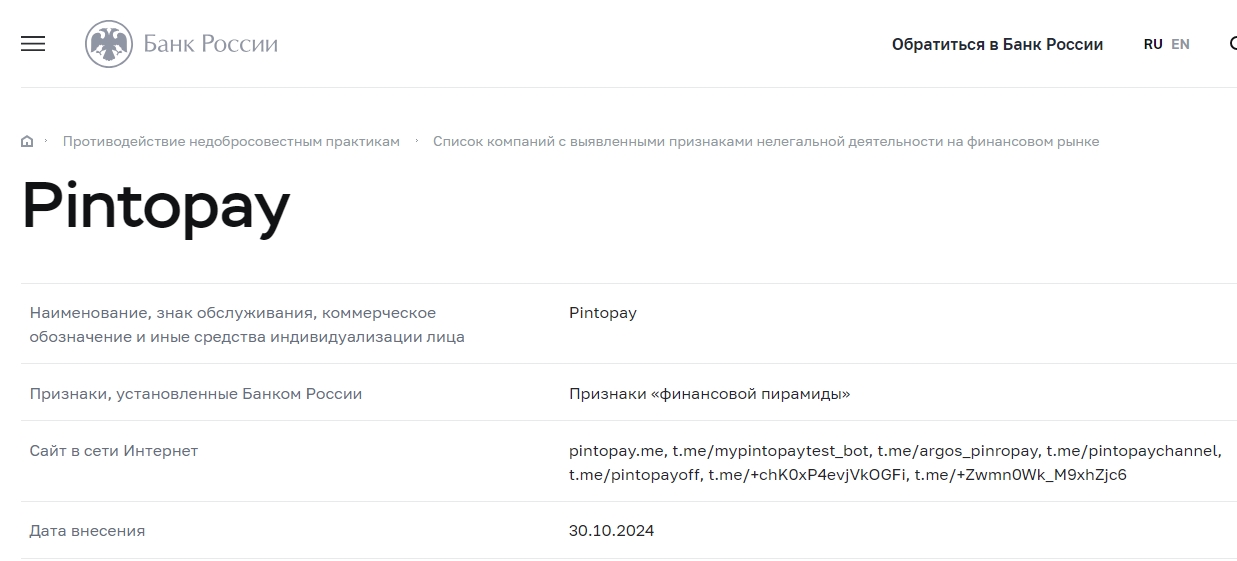The width and height of the screenshot is (1237, 561).
Task: Switch site language to EN
Action: point(1180,44)
